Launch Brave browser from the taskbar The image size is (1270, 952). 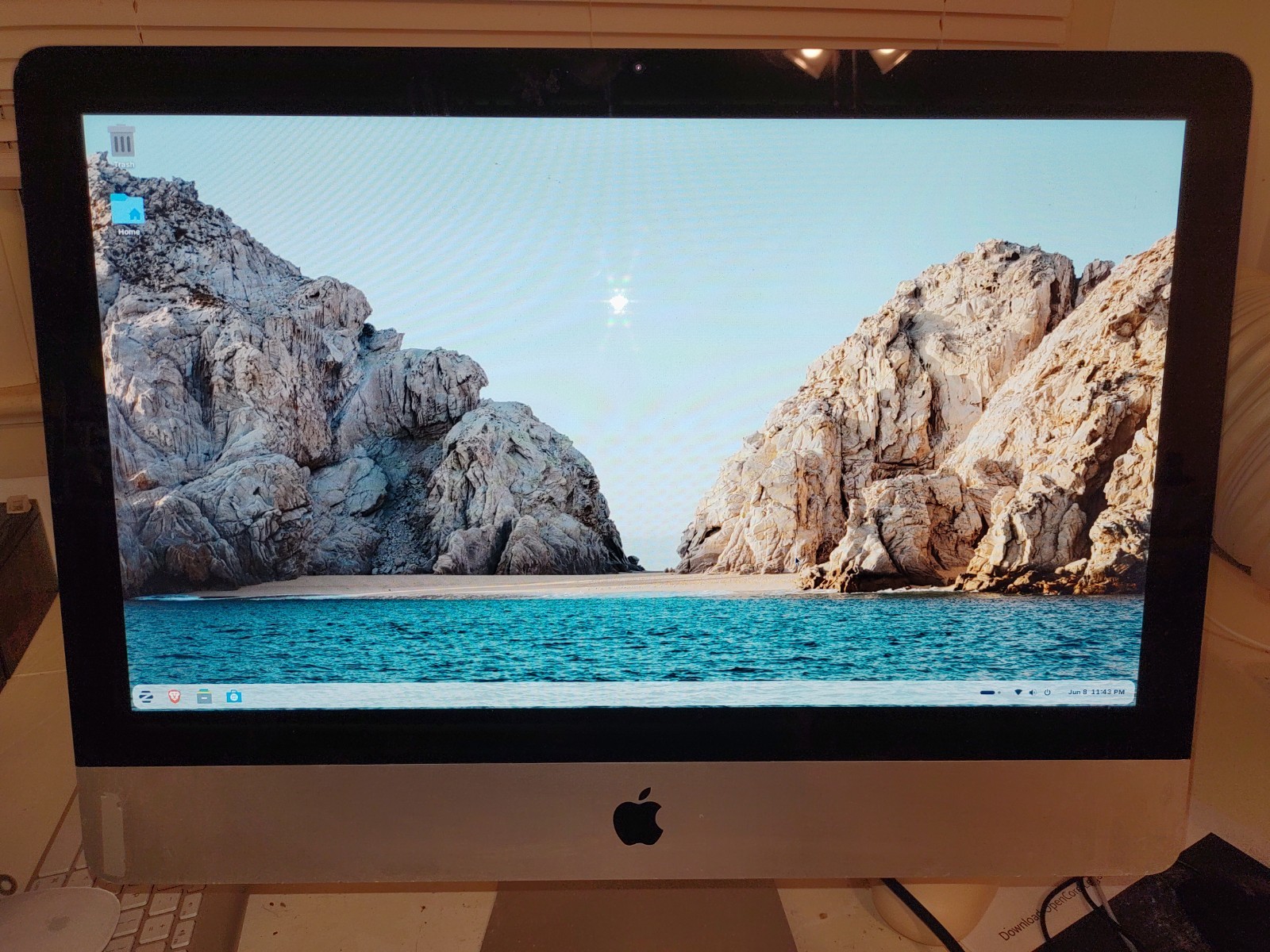click(x=175, y=697)
